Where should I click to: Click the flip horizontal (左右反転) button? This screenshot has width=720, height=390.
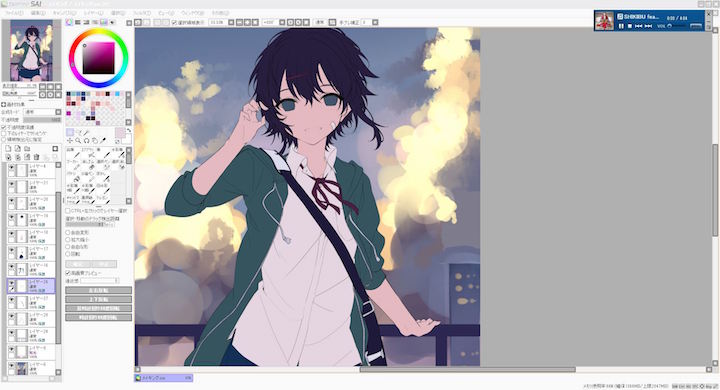98,290
